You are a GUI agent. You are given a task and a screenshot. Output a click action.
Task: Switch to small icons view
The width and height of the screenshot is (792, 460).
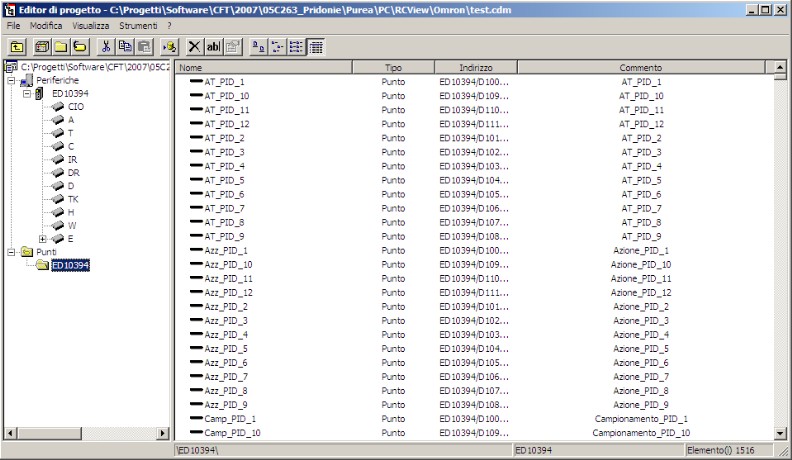point(277,47)
